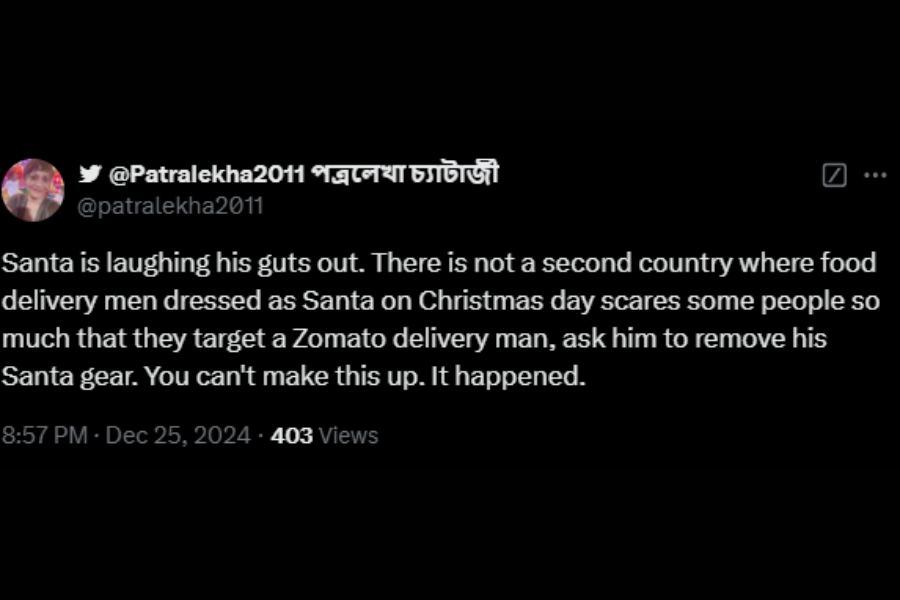Open the Patralekha2011 profile avatar picture
The width and height of the screenshot is (900, 600).
coord(33,190)
